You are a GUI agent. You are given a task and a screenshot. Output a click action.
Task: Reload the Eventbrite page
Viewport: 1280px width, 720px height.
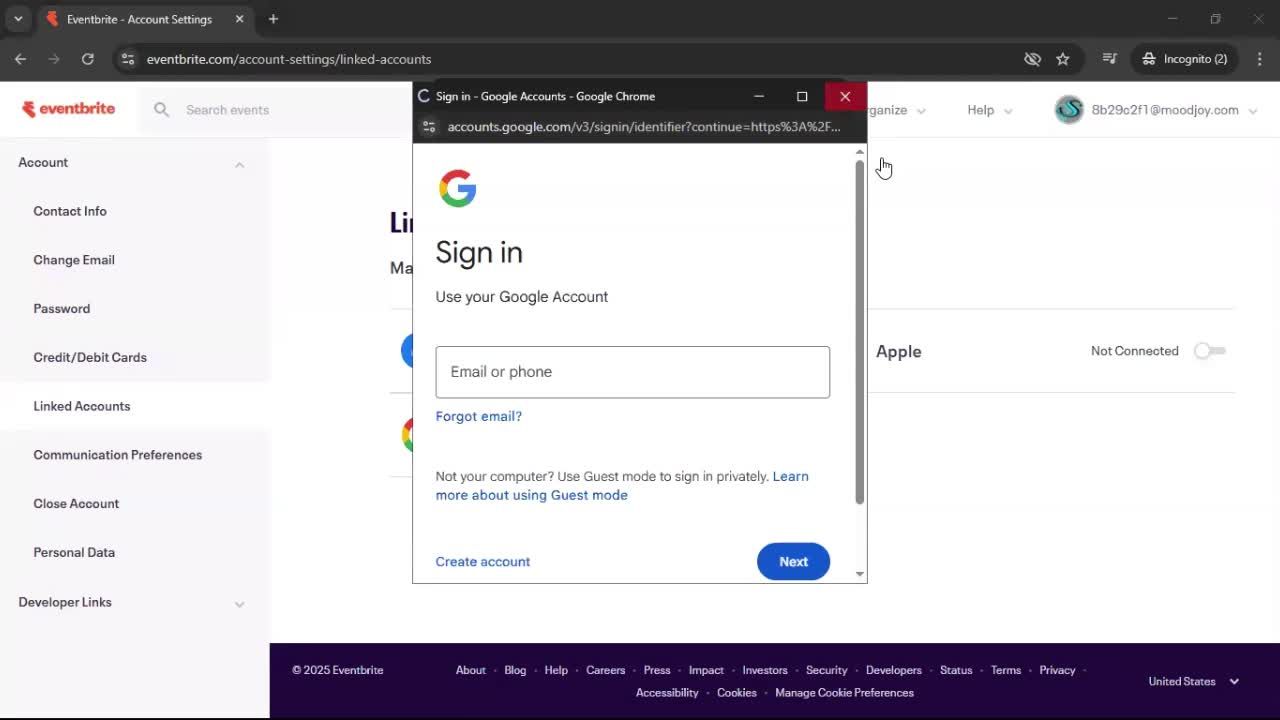[88, 59]
